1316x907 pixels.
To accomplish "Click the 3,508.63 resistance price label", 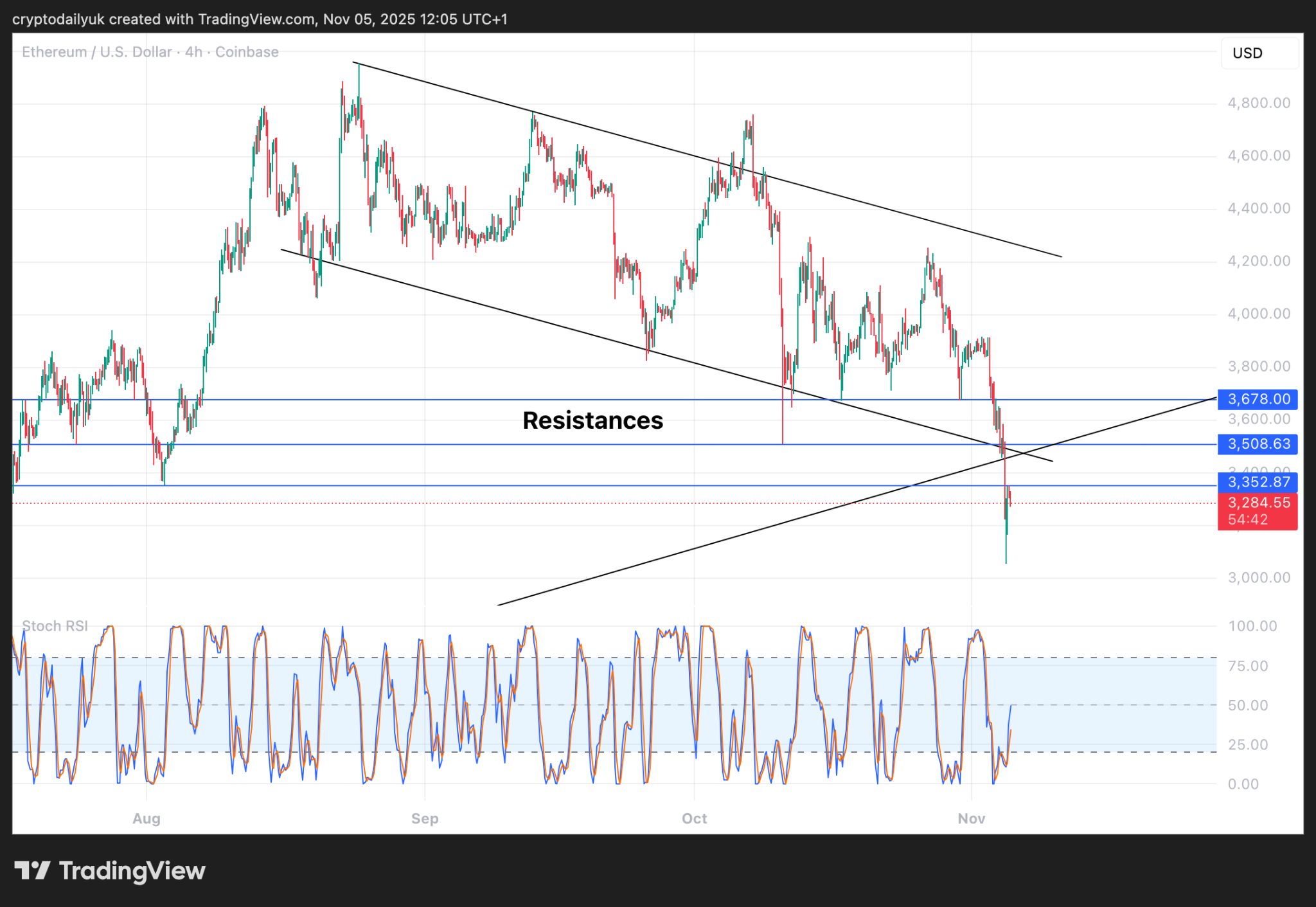I will tap(1258, 444).
